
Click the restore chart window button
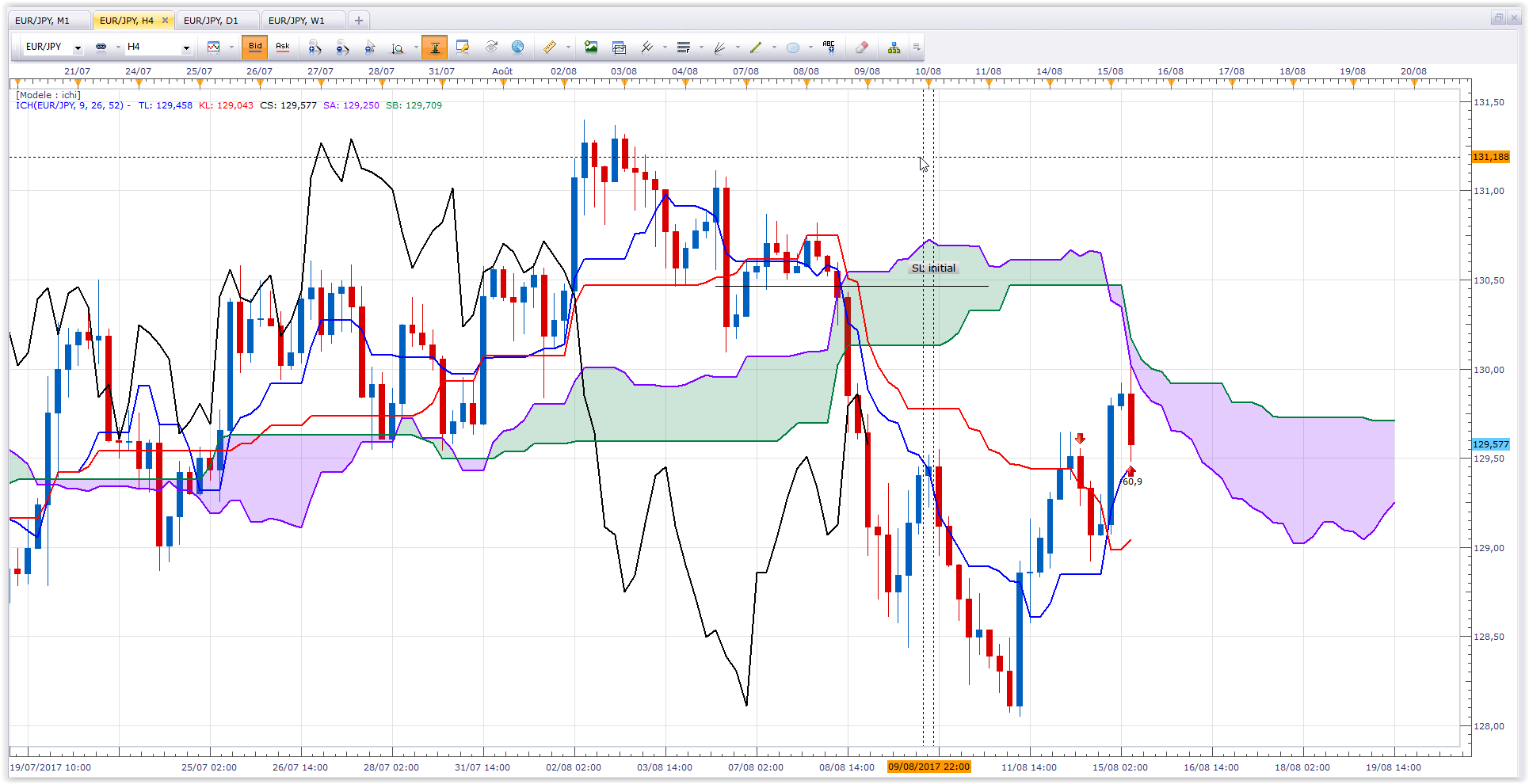(x=1498, y=17)
